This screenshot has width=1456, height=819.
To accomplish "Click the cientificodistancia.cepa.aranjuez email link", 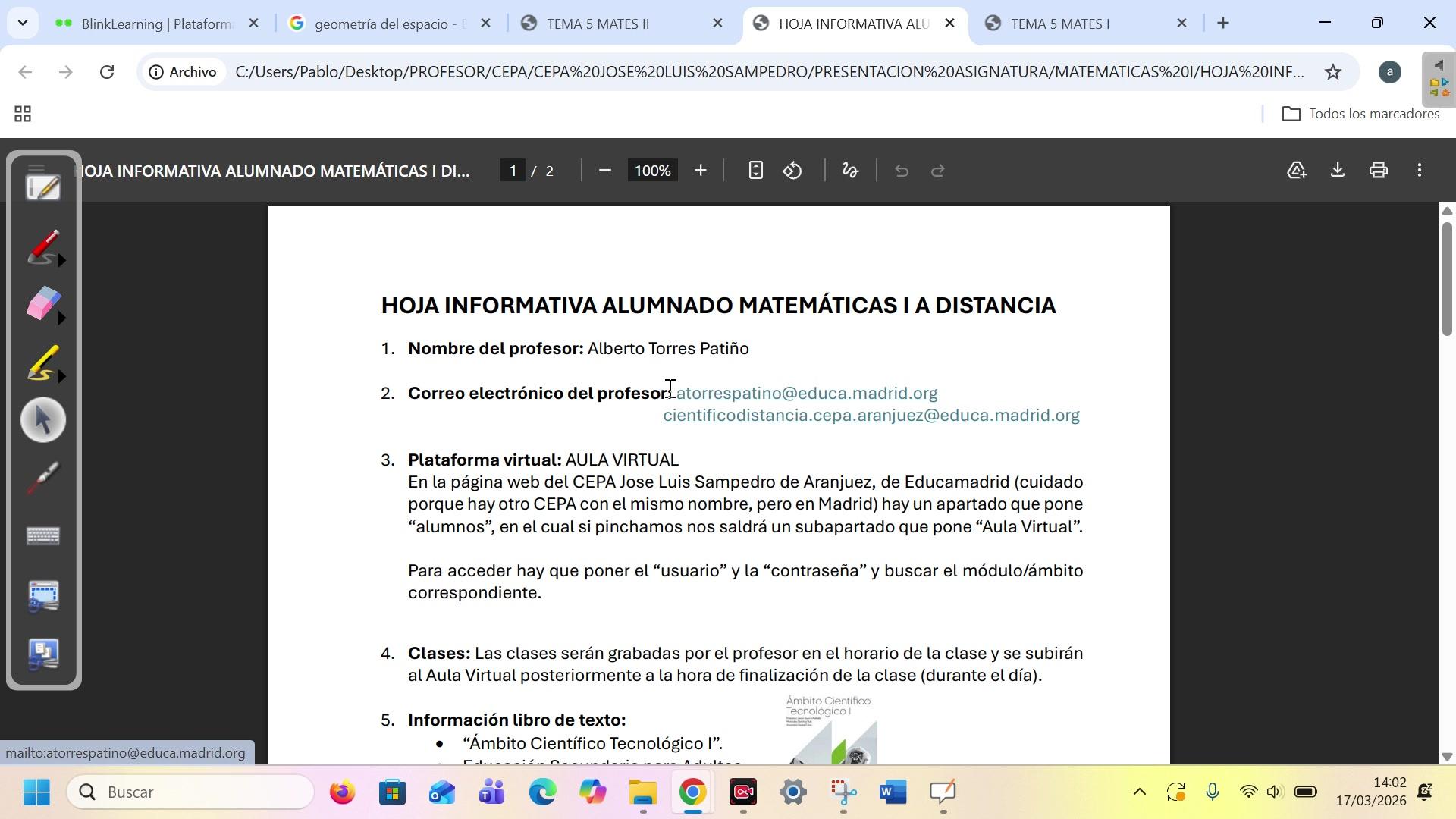I will click(871, 416).
